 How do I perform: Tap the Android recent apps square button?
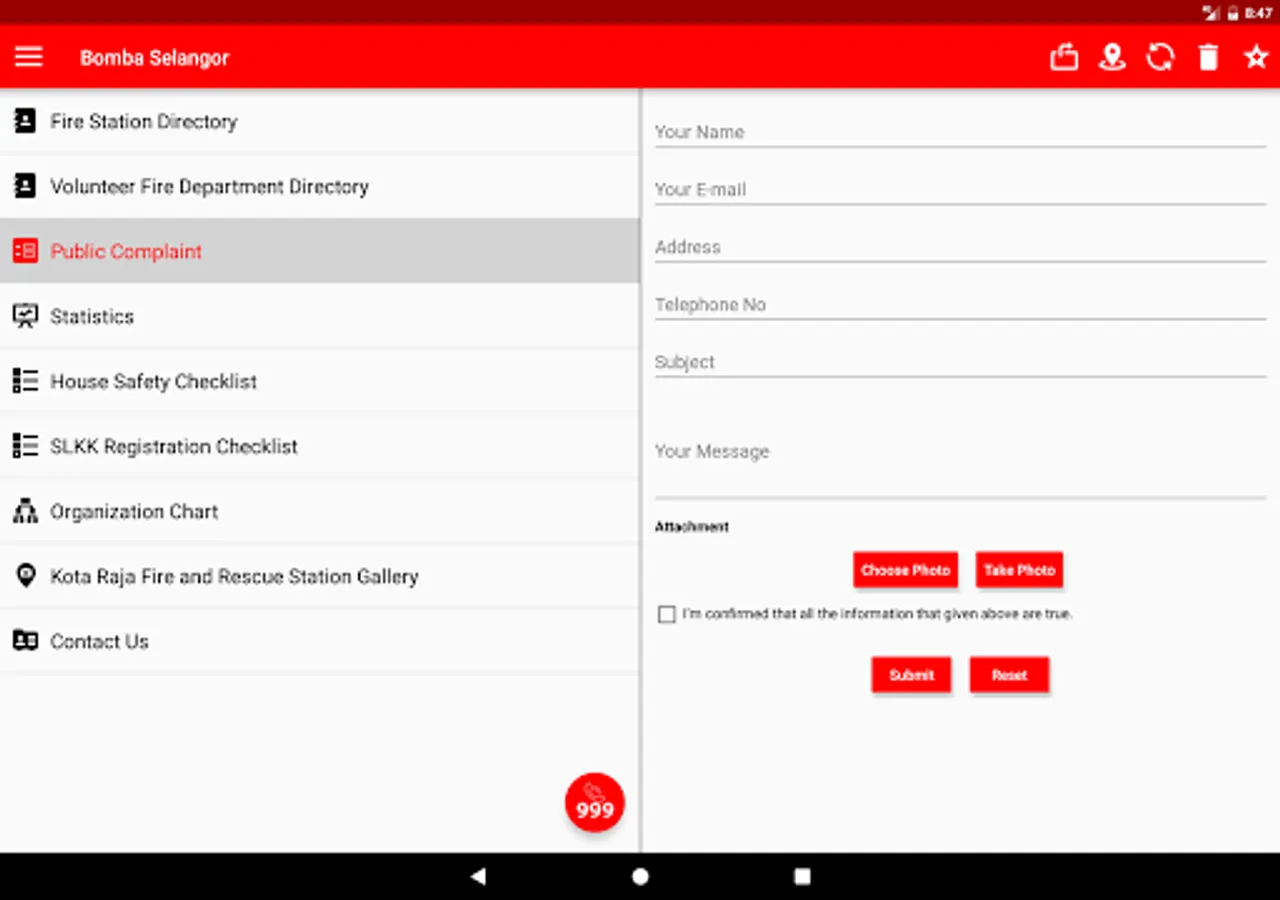click(x=802, y=876)
